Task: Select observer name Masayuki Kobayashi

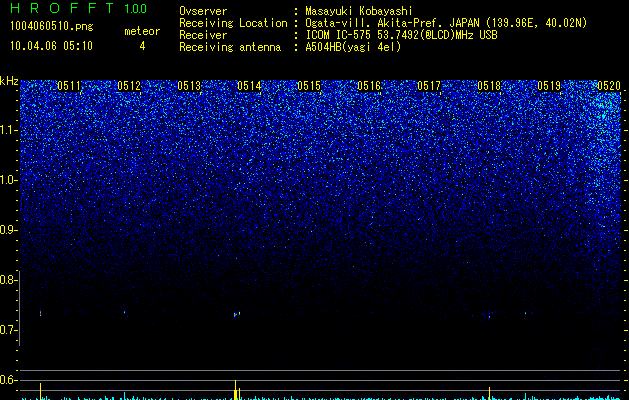Action: (359, 11)
